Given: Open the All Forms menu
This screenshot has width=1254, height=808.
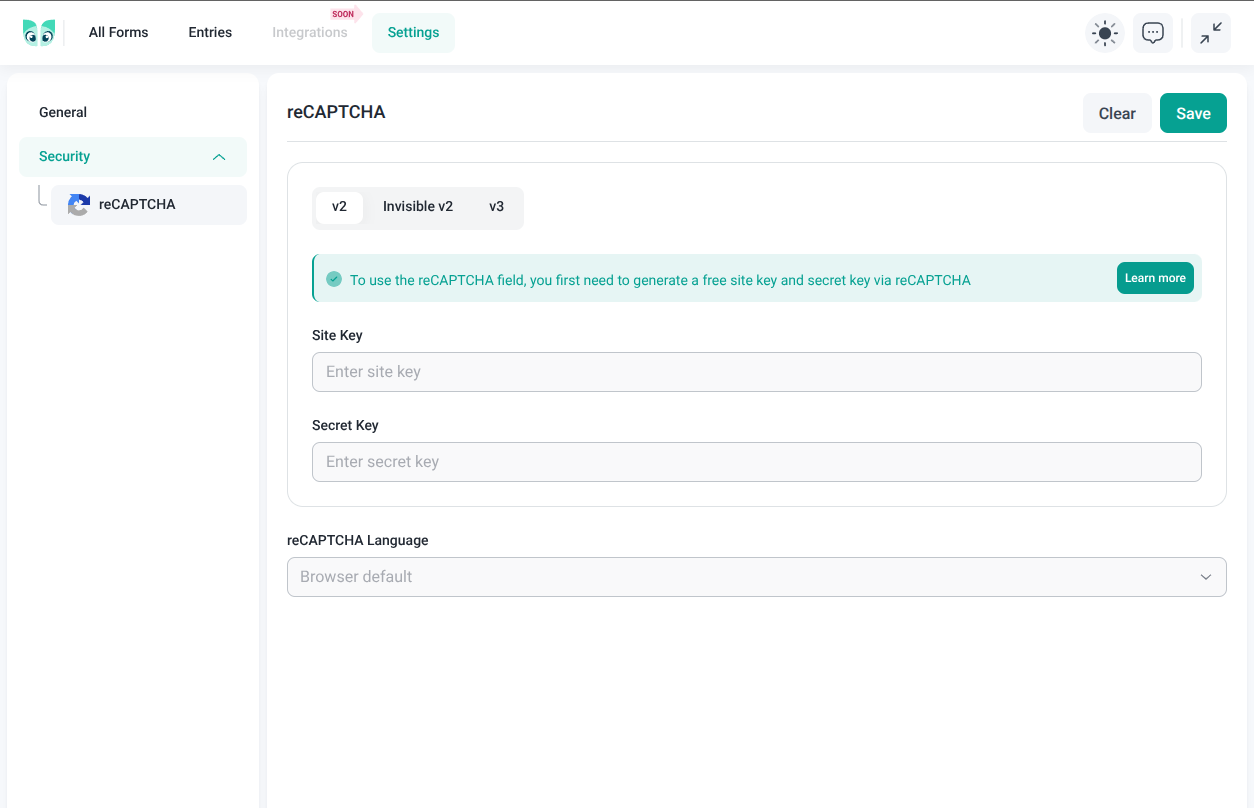Looking at the screenshot, I should click(x=118, y=33).
